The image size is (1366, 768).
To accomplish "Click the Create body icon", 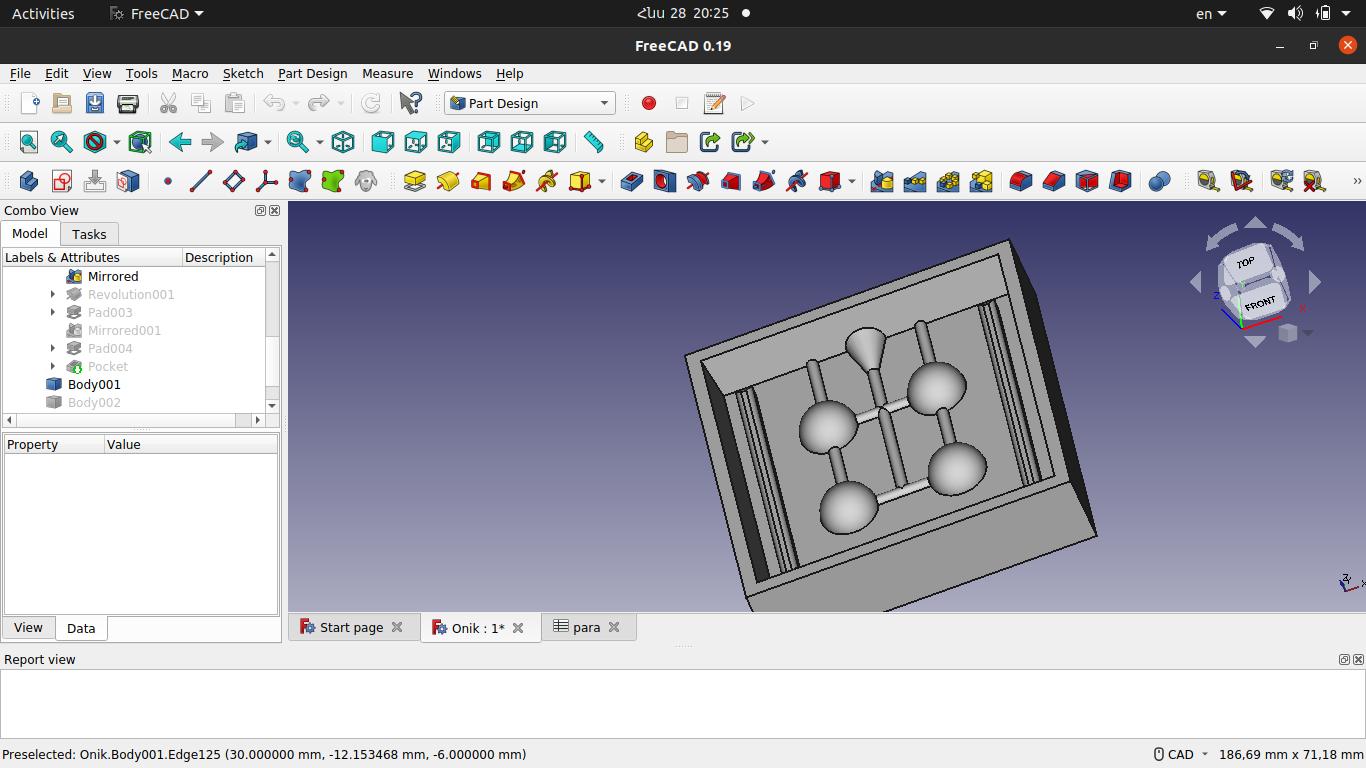I will (29, 181).
